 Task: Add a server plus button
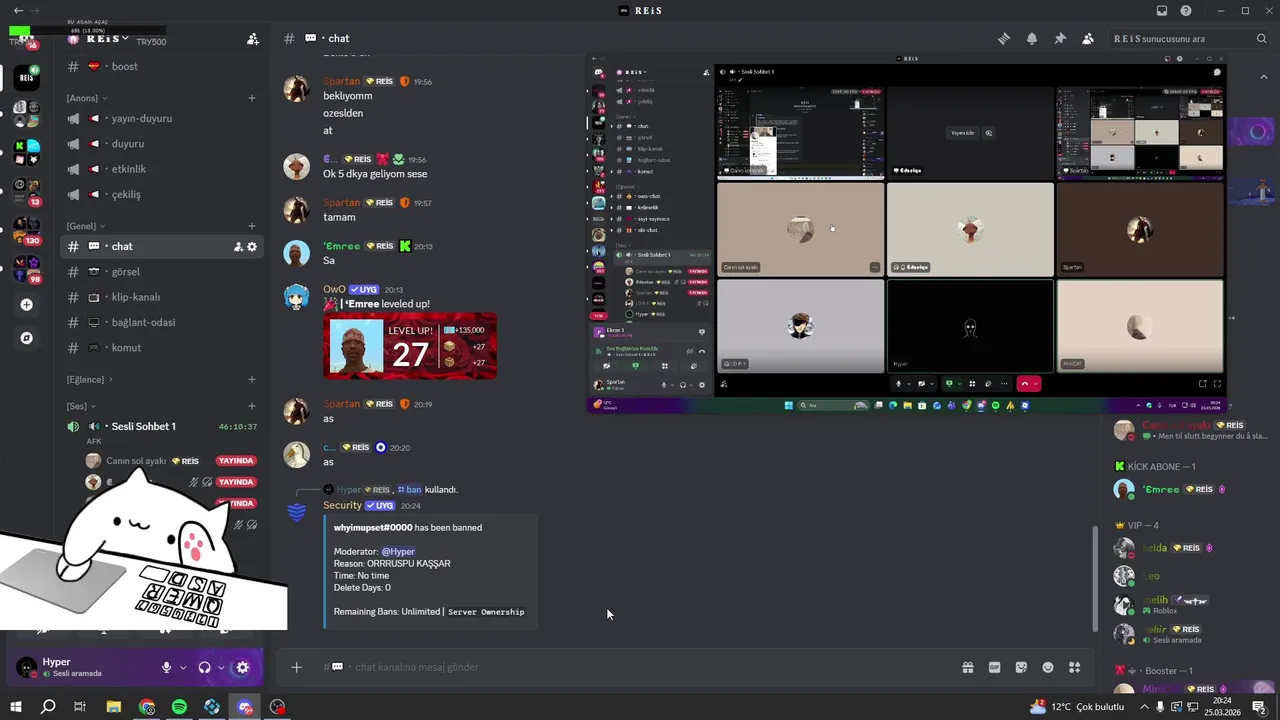tap(27, 305)
